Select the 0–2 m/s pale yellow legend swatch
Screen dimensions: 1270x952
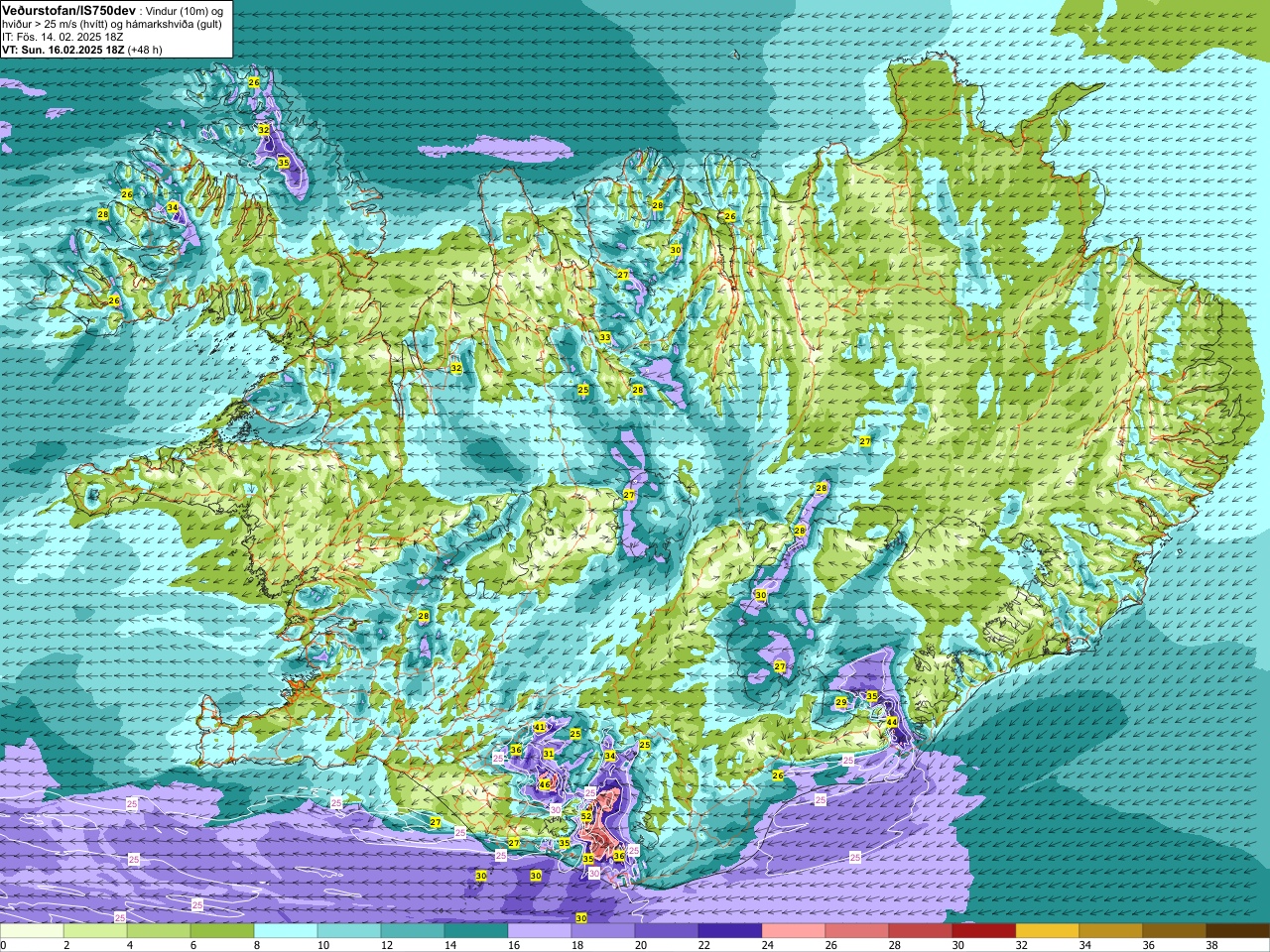pos(32,931)
